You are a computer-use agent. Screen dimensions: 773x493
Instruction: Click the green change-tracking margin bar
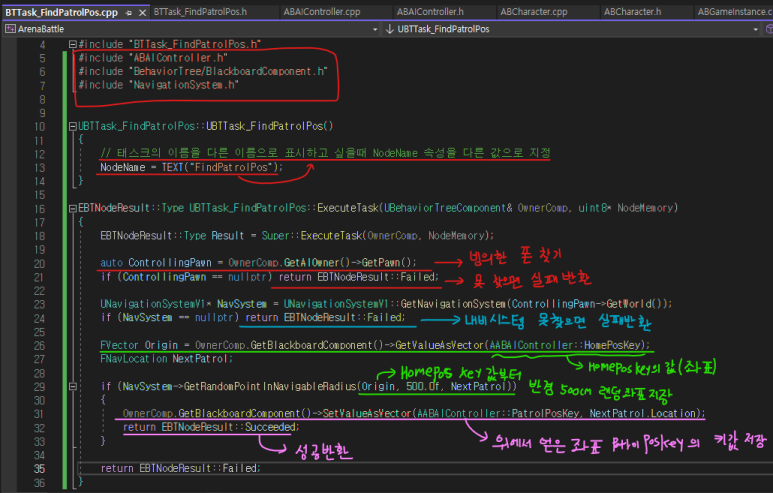pyautogui.click(x=65, y=269)
